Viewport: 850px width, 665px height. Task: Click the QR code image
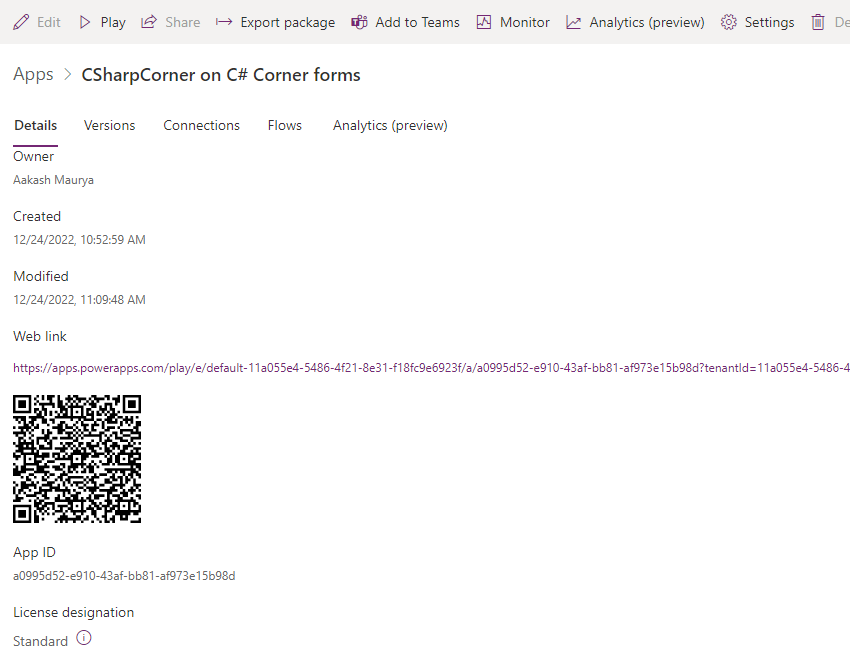click(x=77, y=459)
